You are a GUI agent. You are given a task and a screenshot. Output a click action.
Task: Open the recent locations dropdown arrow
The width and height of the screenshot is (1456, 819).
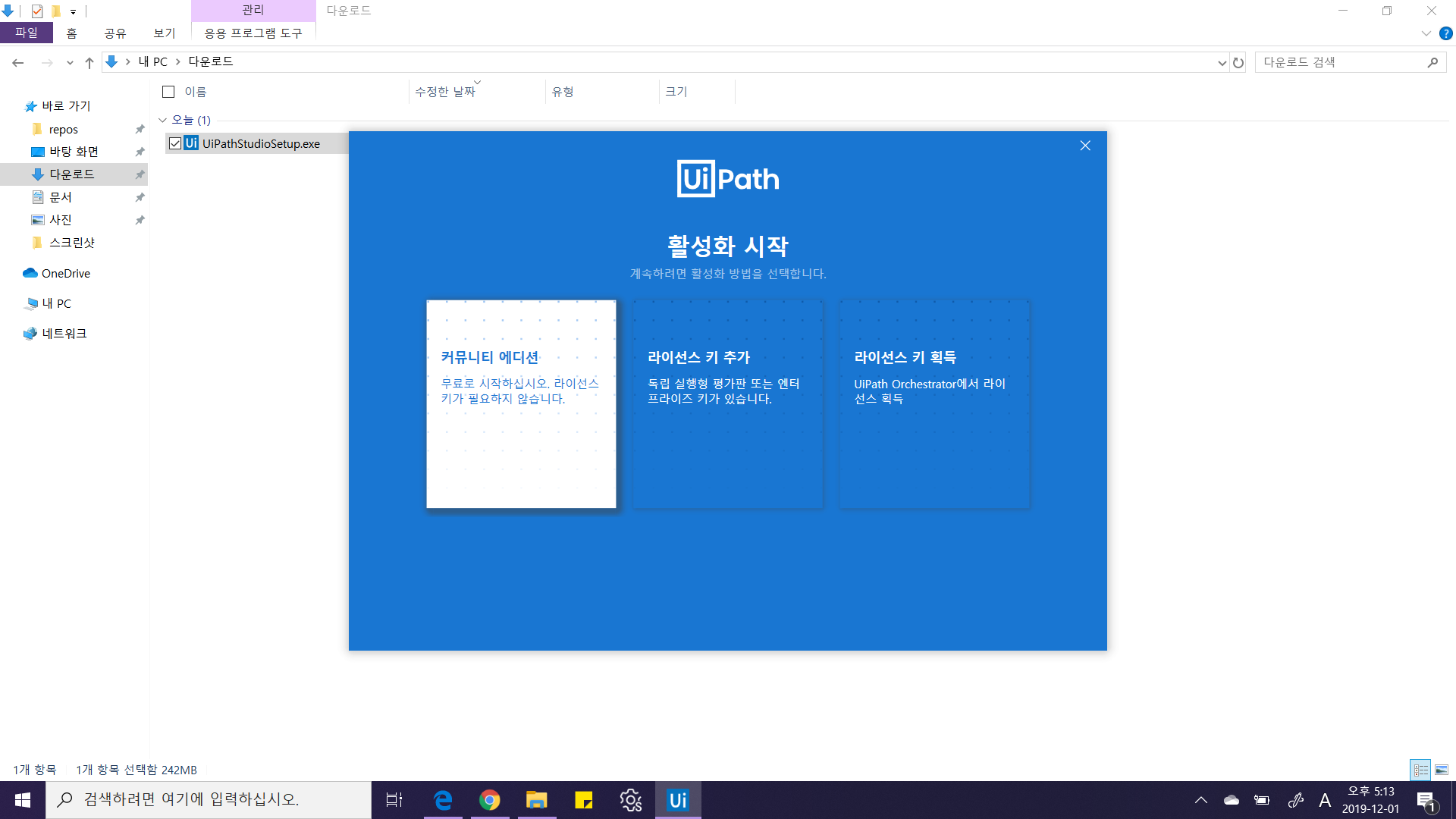(x=70, y=63)
